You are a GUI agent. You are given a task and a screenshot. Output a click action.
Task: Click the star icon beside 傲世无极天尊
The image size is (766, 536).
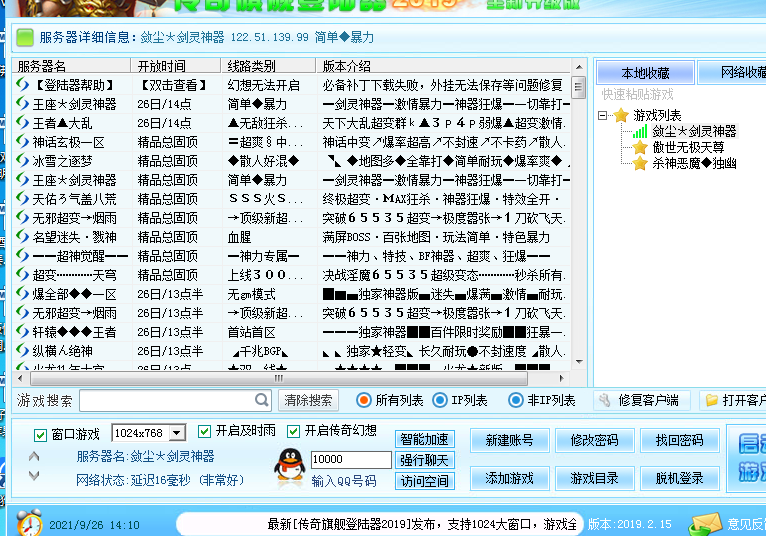640,147
